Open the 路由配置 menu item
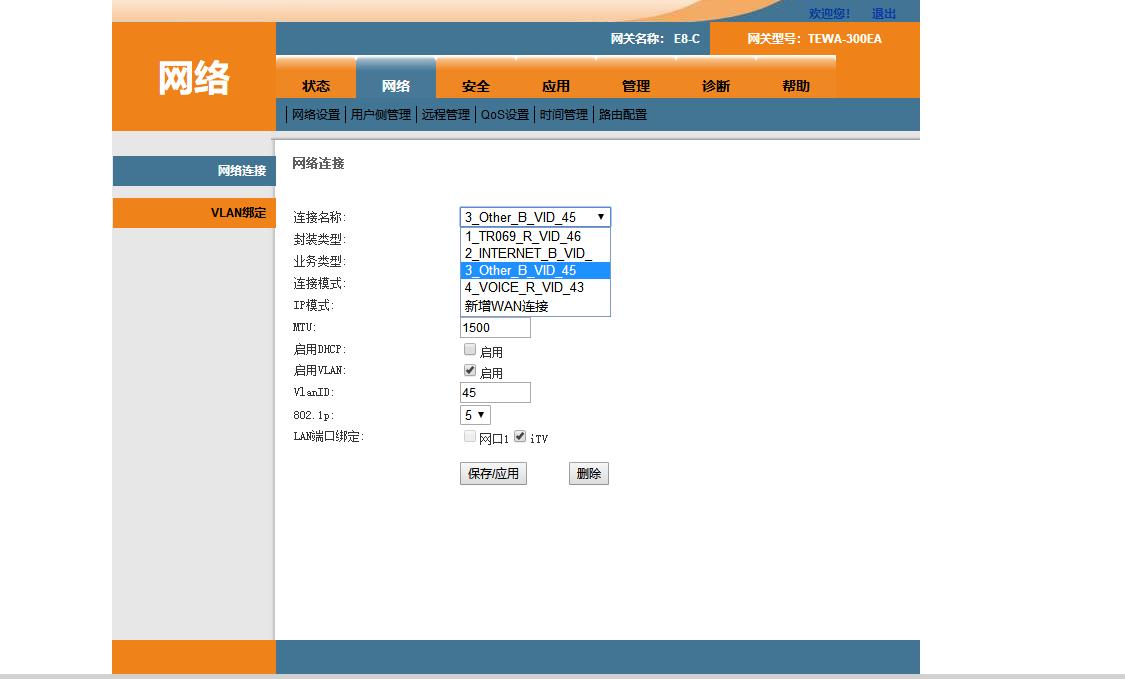The width and height of the screenshot is (1125, 679). pyautogui.click(x=623, y=114)
